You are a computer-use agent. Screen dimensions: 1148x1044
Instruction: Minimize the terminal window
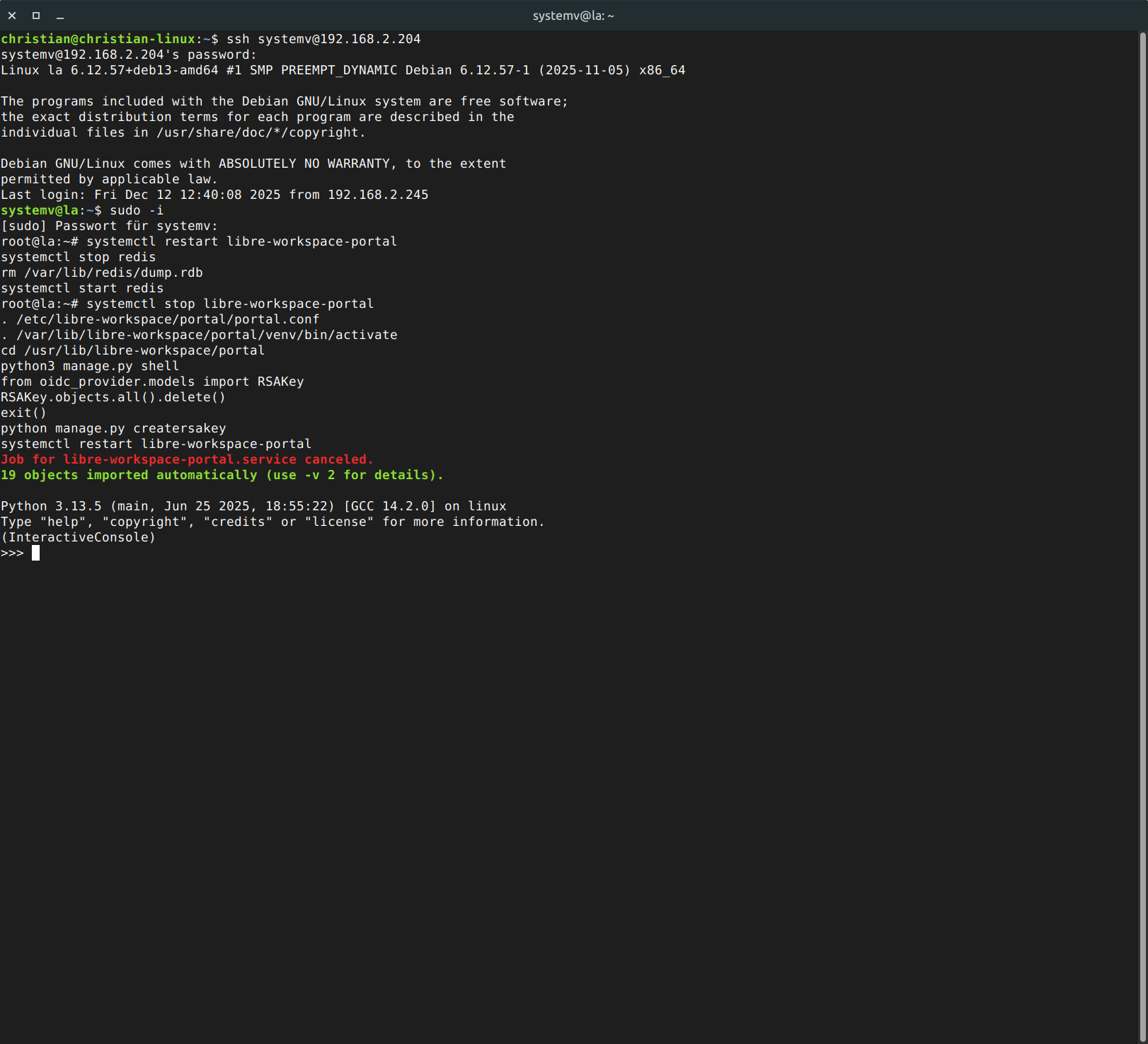(x=60, y=16)
